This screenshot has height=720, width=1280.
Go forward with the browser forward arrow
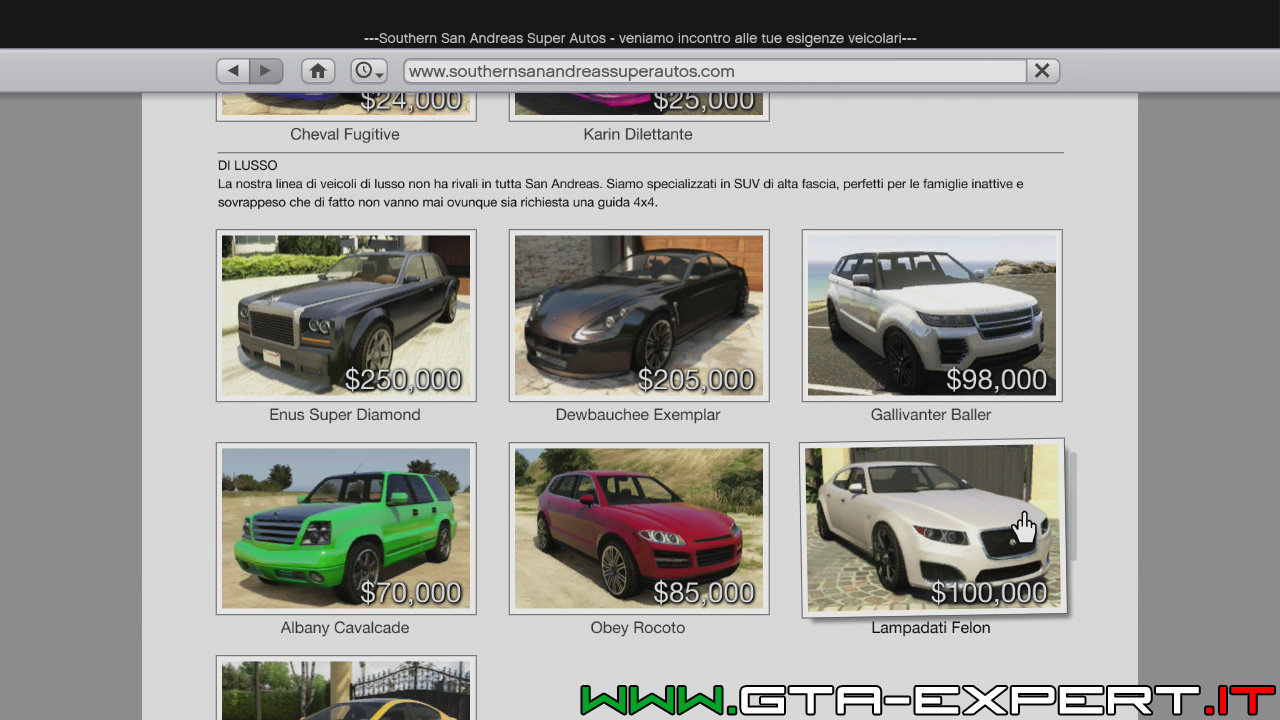266,71
